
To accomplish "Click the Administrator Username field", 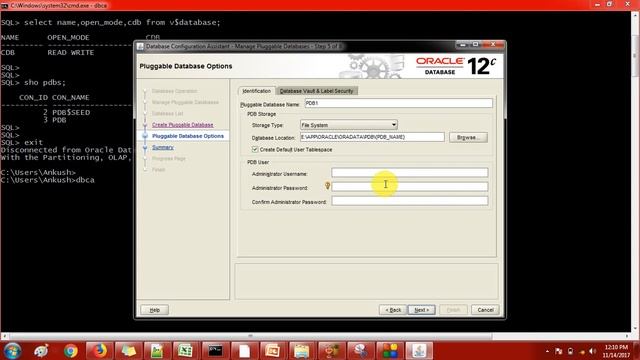I will point(409,173).
